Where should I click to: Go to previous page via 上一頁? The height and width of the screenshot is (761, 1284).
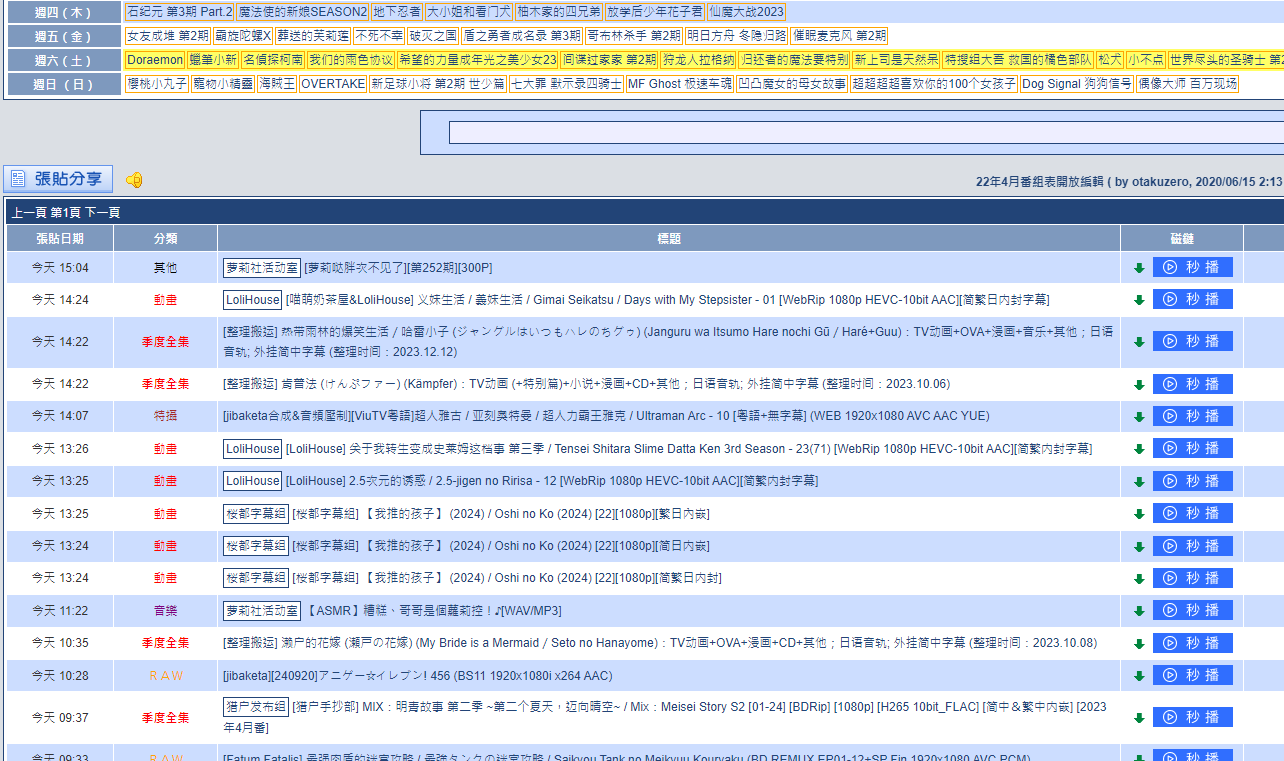point(28,212)
